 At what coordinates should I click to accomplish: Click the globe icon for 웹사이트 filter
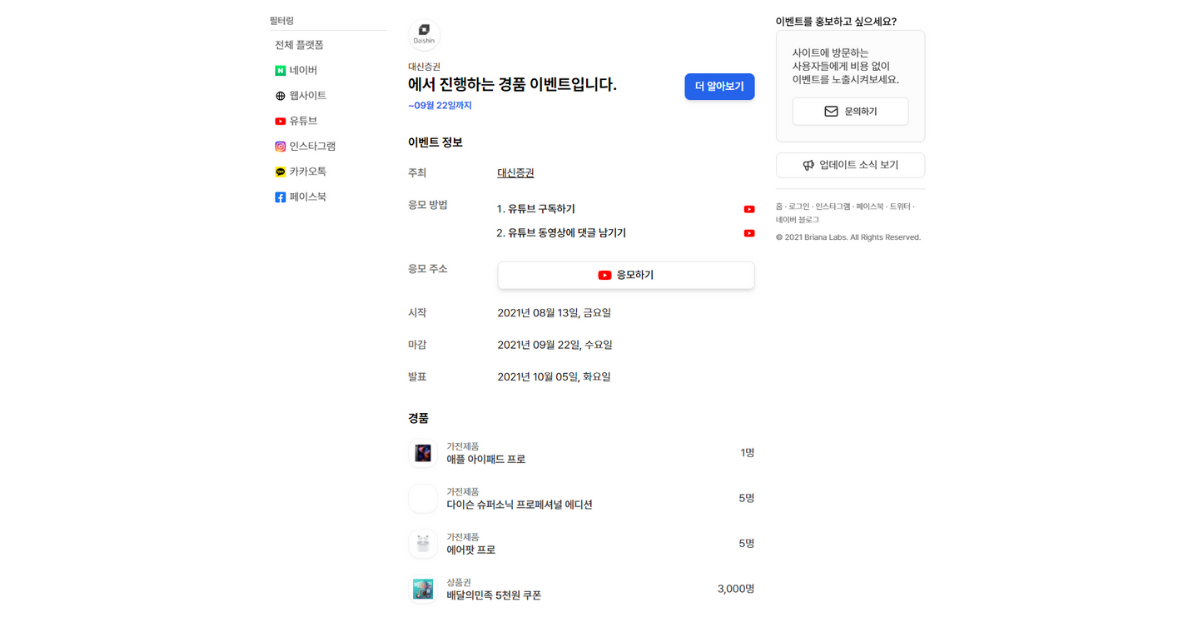[x=281, y=96]
